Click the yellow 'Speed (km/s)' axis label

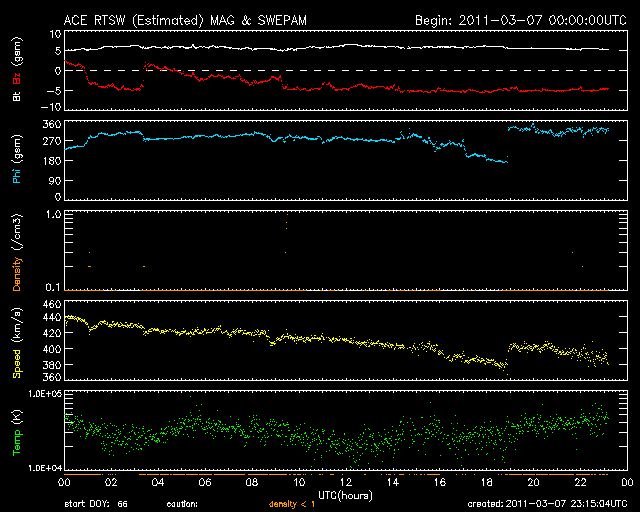17,341
